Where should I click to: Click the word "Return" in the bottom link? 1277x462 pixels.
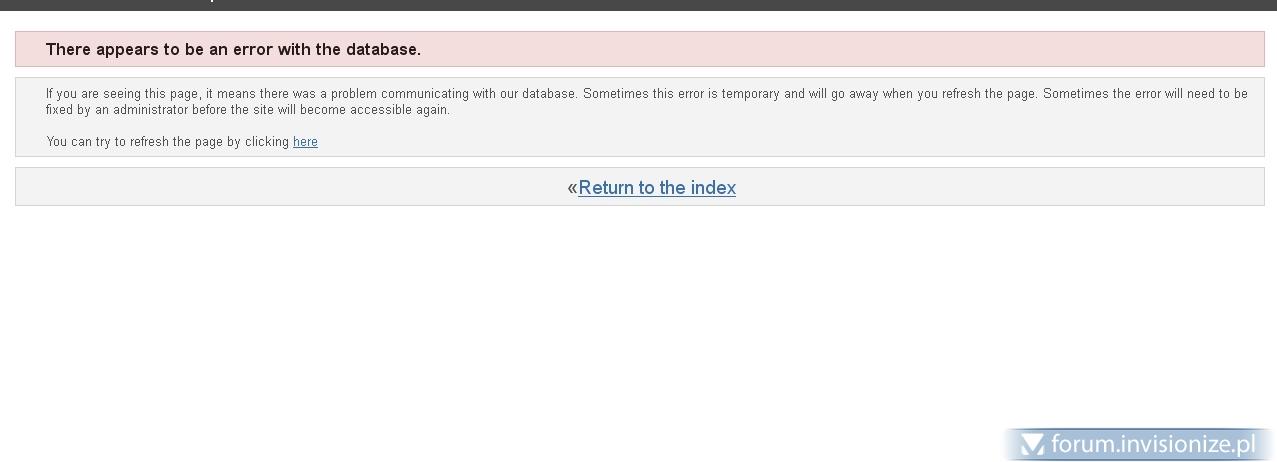(x=606, y=188)
